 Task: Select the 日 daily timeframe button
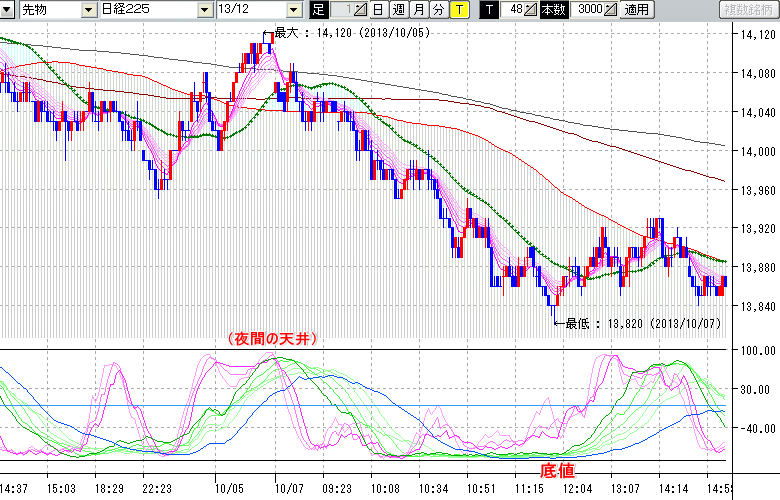tap(377, 10)
